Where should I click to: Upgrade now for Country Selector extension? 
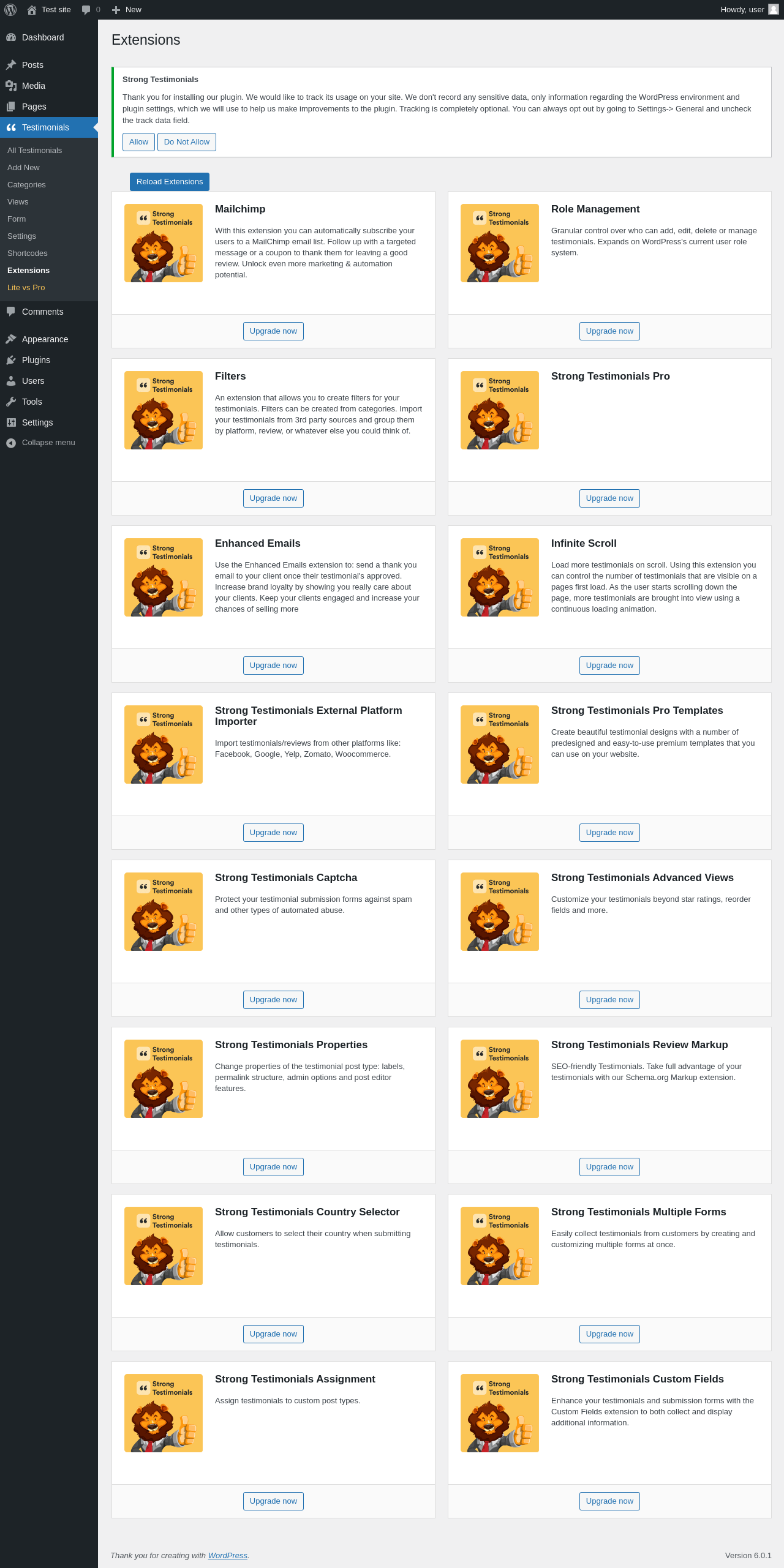pyautogui.click(x=273, y=1334)
